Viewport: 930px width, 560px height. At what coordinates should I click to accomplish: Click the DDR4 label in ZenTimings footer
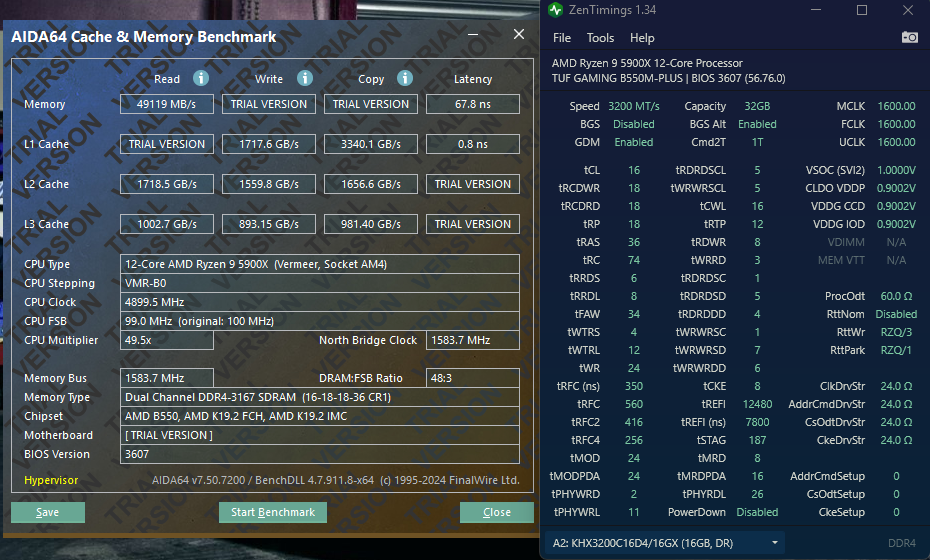coord(902,543)
